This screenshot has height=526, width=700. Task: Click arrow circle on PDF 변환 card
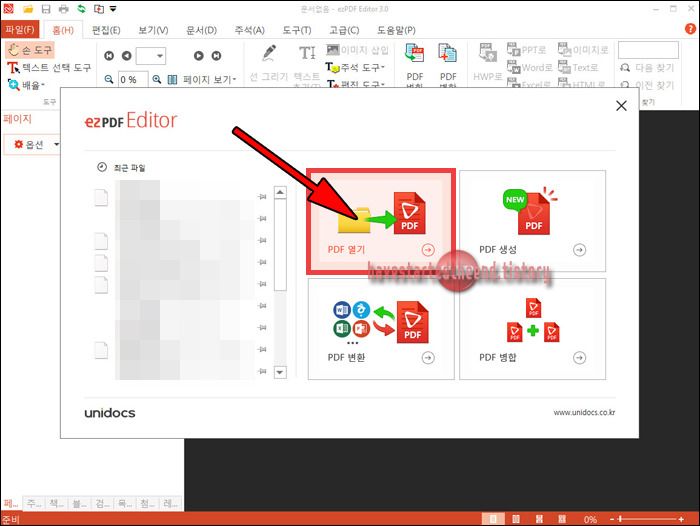click(428, 358)
